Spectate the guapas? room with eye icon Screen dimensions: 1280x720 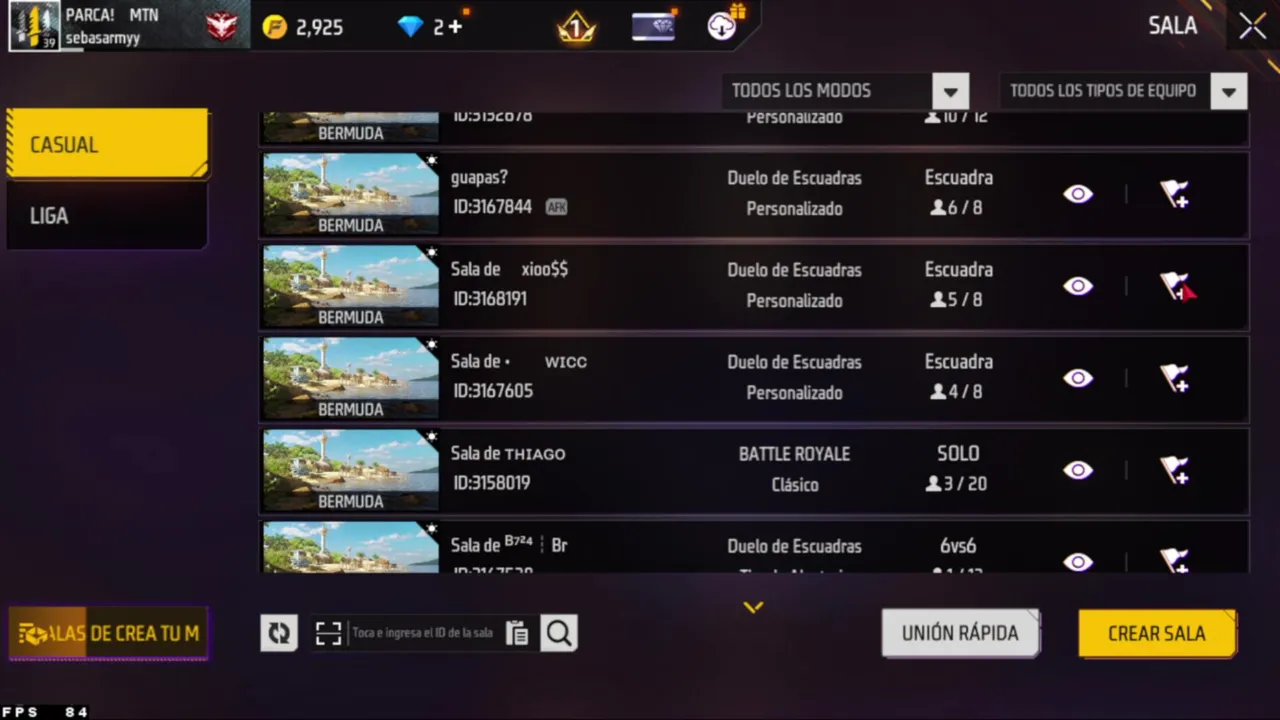[1078, 194]
